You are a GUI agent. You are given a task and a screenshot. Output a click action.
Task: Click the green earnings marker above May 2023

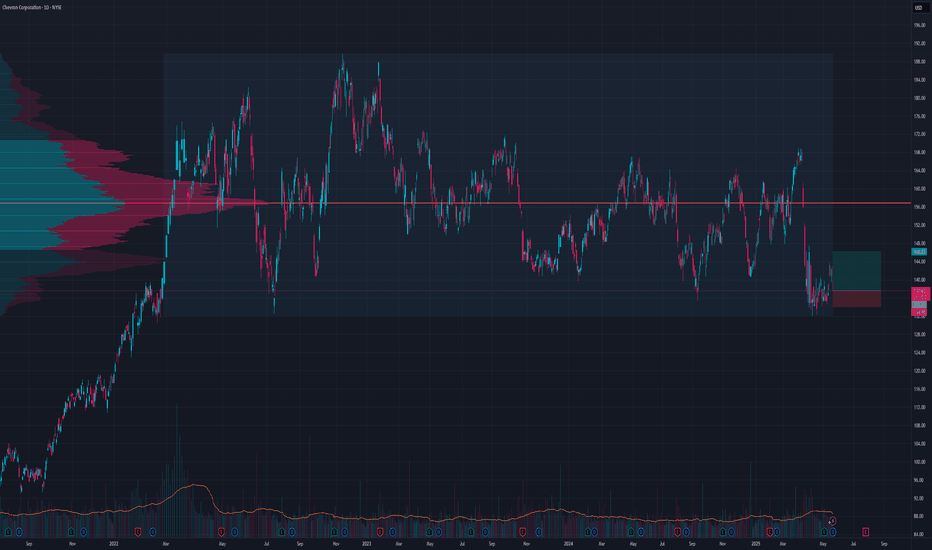coord(429,532)
